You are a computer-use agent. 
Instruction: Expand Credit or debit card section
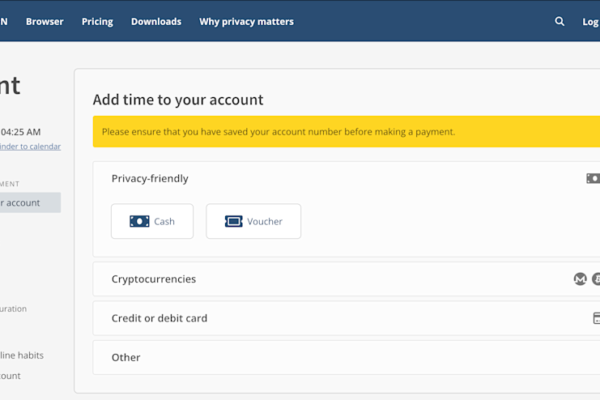[159, 318]
